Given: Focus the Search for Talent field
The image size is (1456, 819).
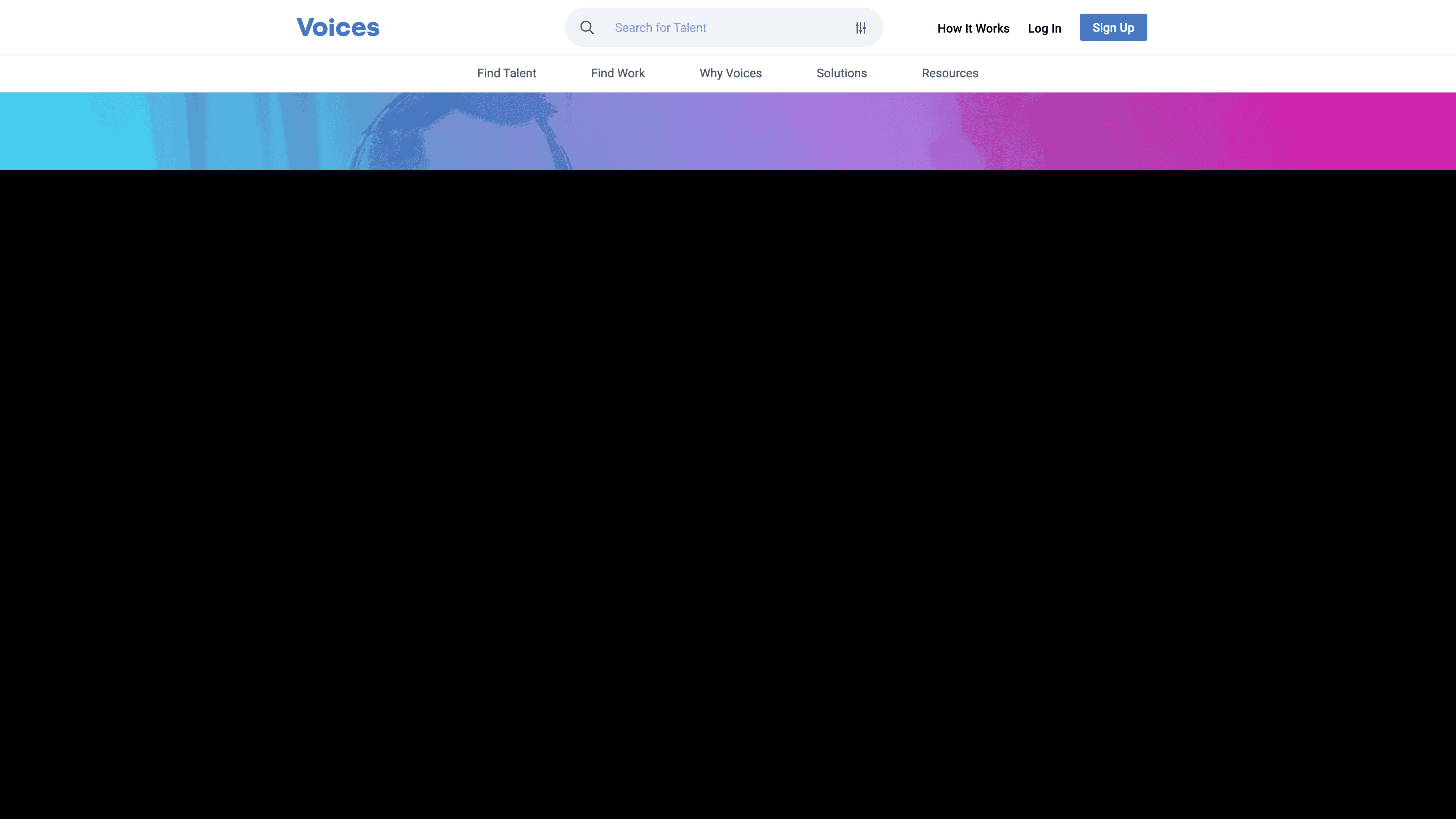Looking at the screenshot, I should coord(660,28).
